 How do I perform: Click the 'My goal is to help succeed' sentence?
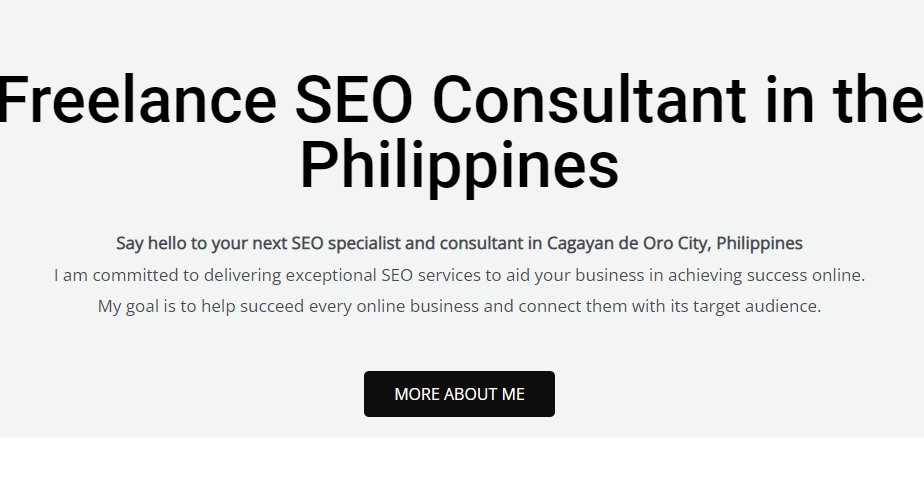(459, 306)
